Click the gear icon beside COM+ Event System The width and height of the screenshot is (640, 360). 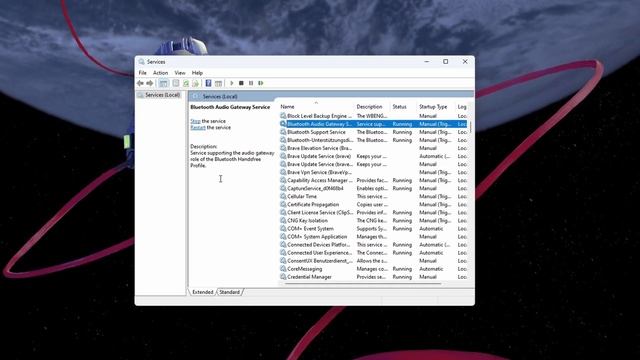[283, 229]
